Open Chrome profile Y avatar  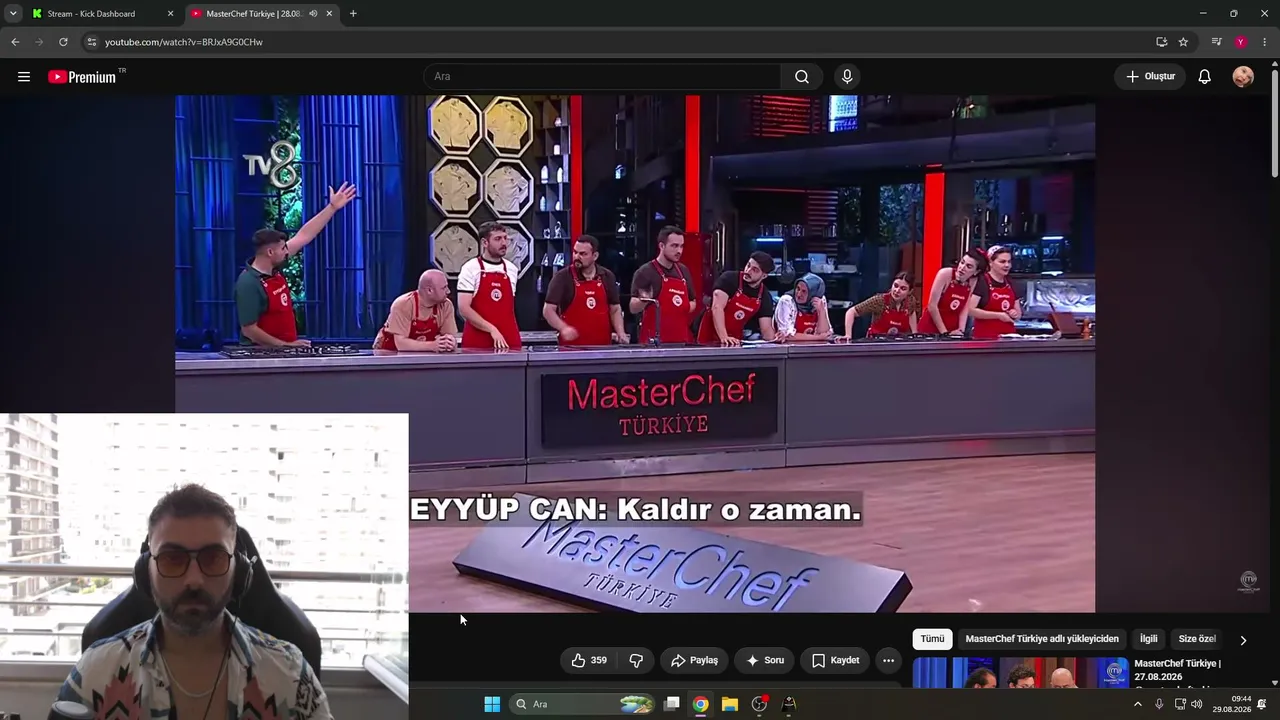(1241, 42)
